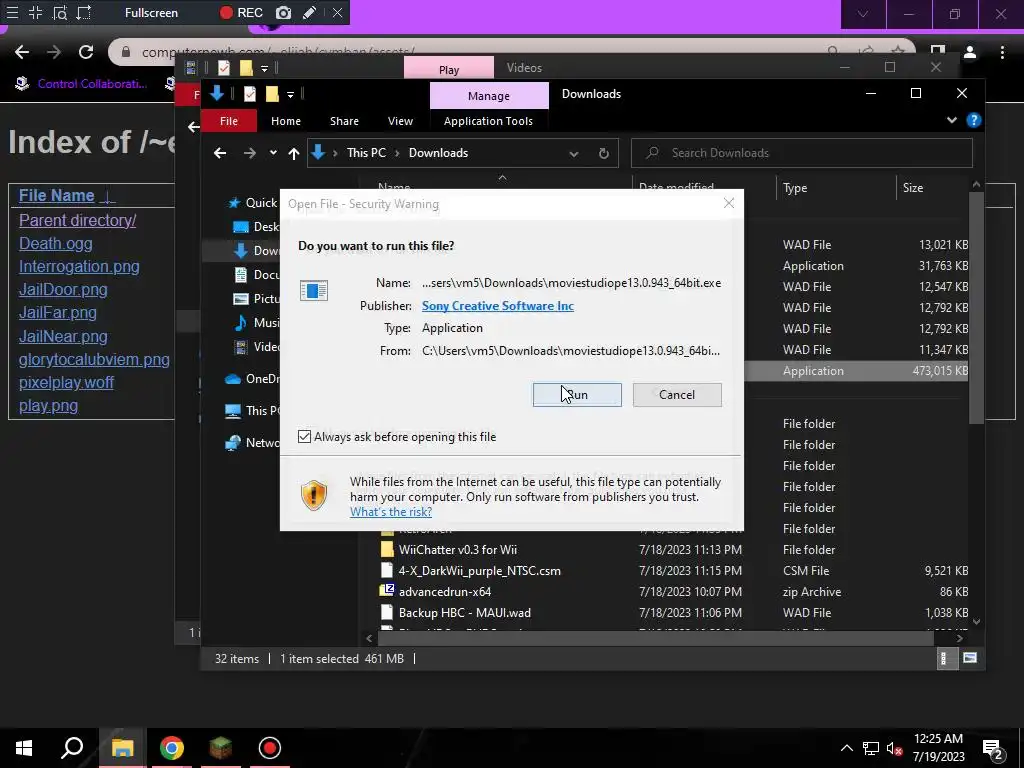Open Interrogation.png link in browser
The image size is (1024, 768).
79,266
